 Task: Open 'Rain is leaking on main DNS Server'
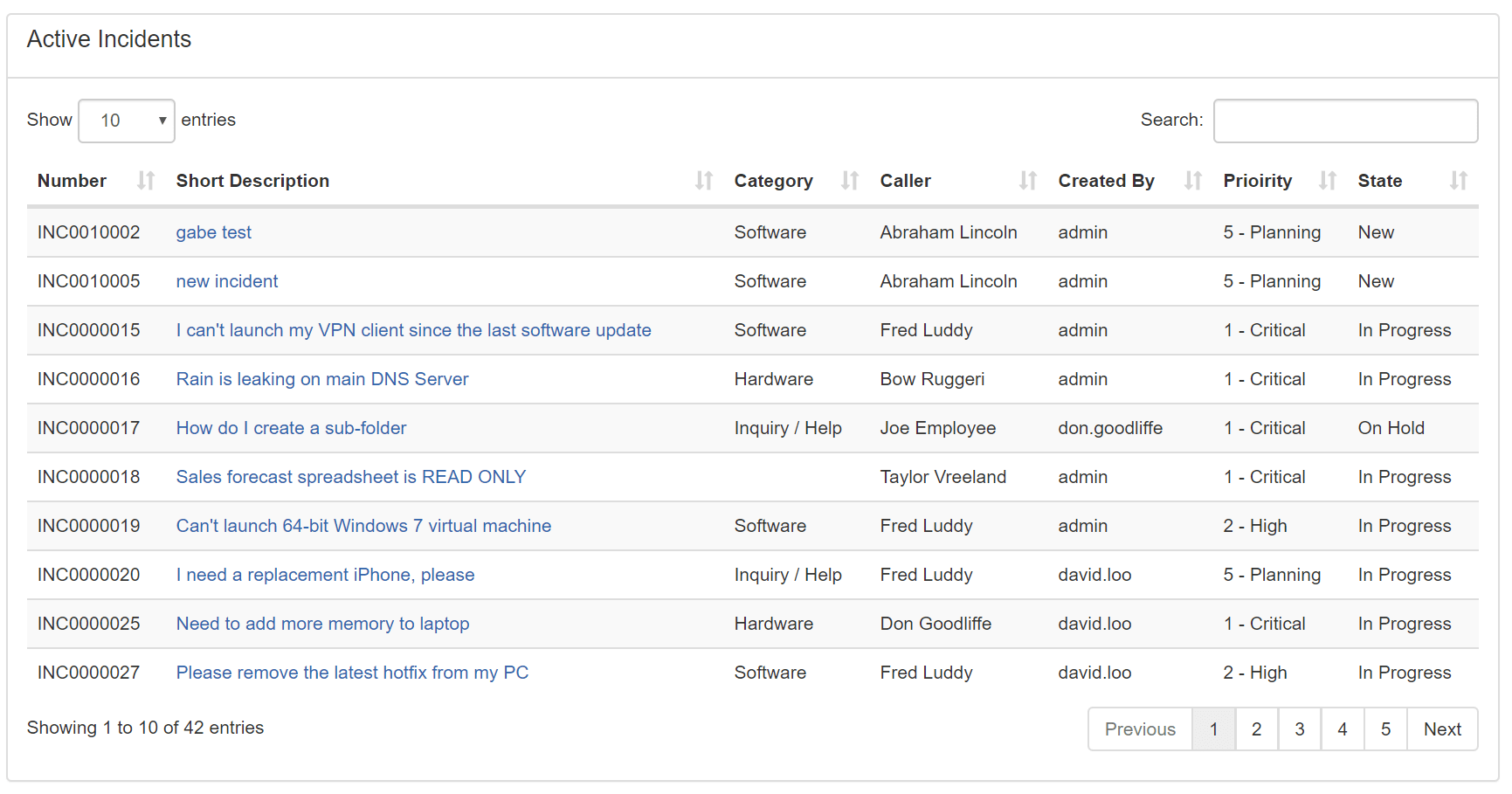coord(322,379)
